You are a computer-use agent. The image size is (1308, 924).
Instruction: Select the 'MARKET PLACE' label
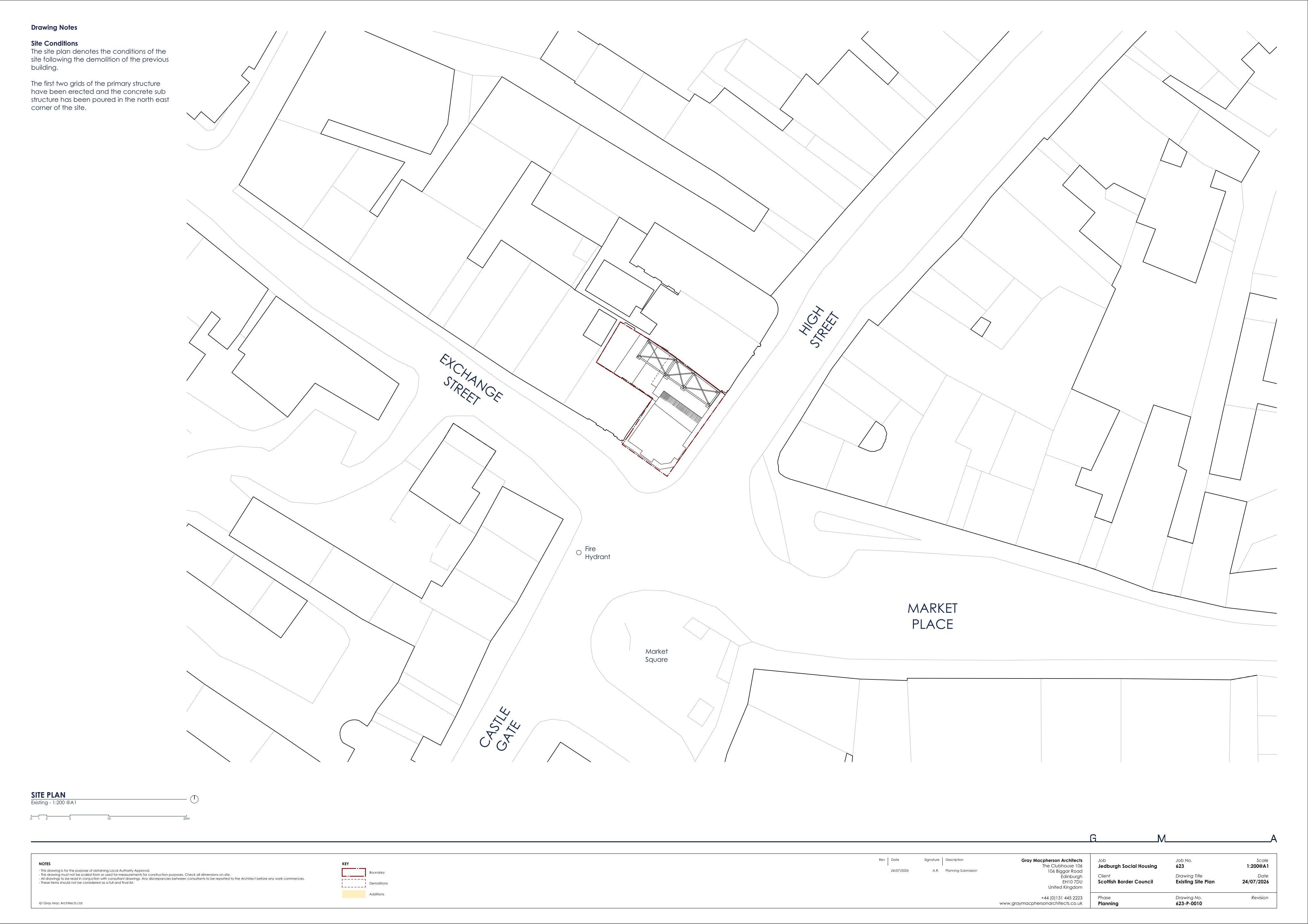click(x=932, y=616)
